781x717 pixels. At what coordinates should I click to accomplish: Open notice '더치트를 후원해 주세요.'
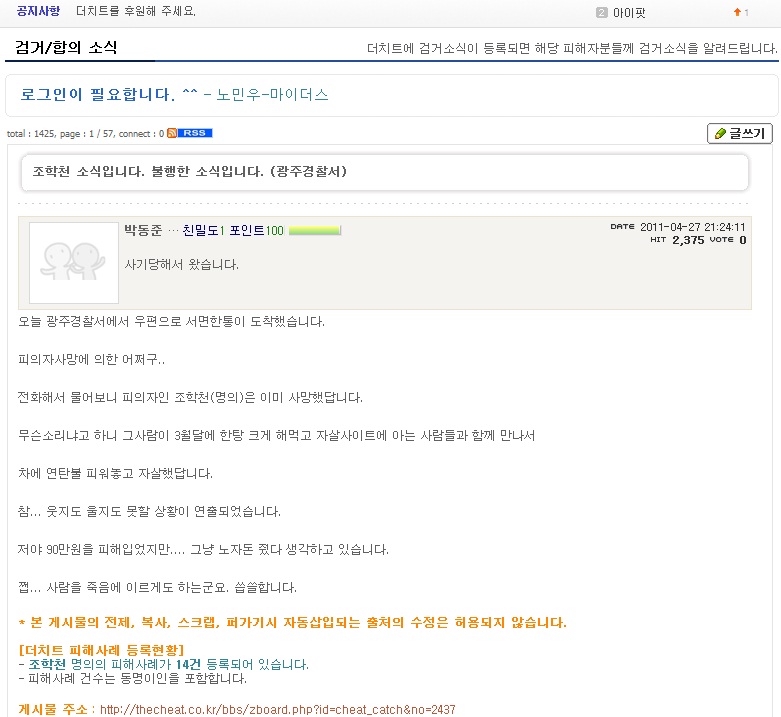coord(136,11)
